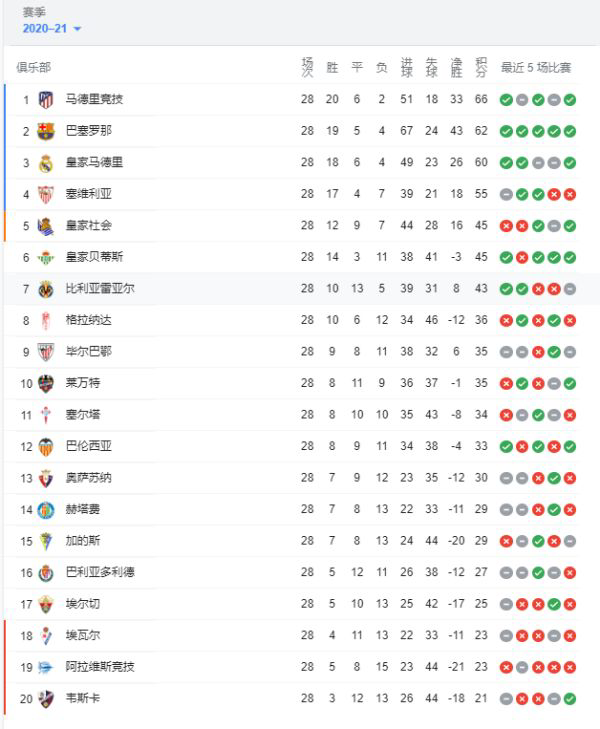Click the 最近 5 场比赛 header
The image size is (600, 729).
click(x=536, y=67)
